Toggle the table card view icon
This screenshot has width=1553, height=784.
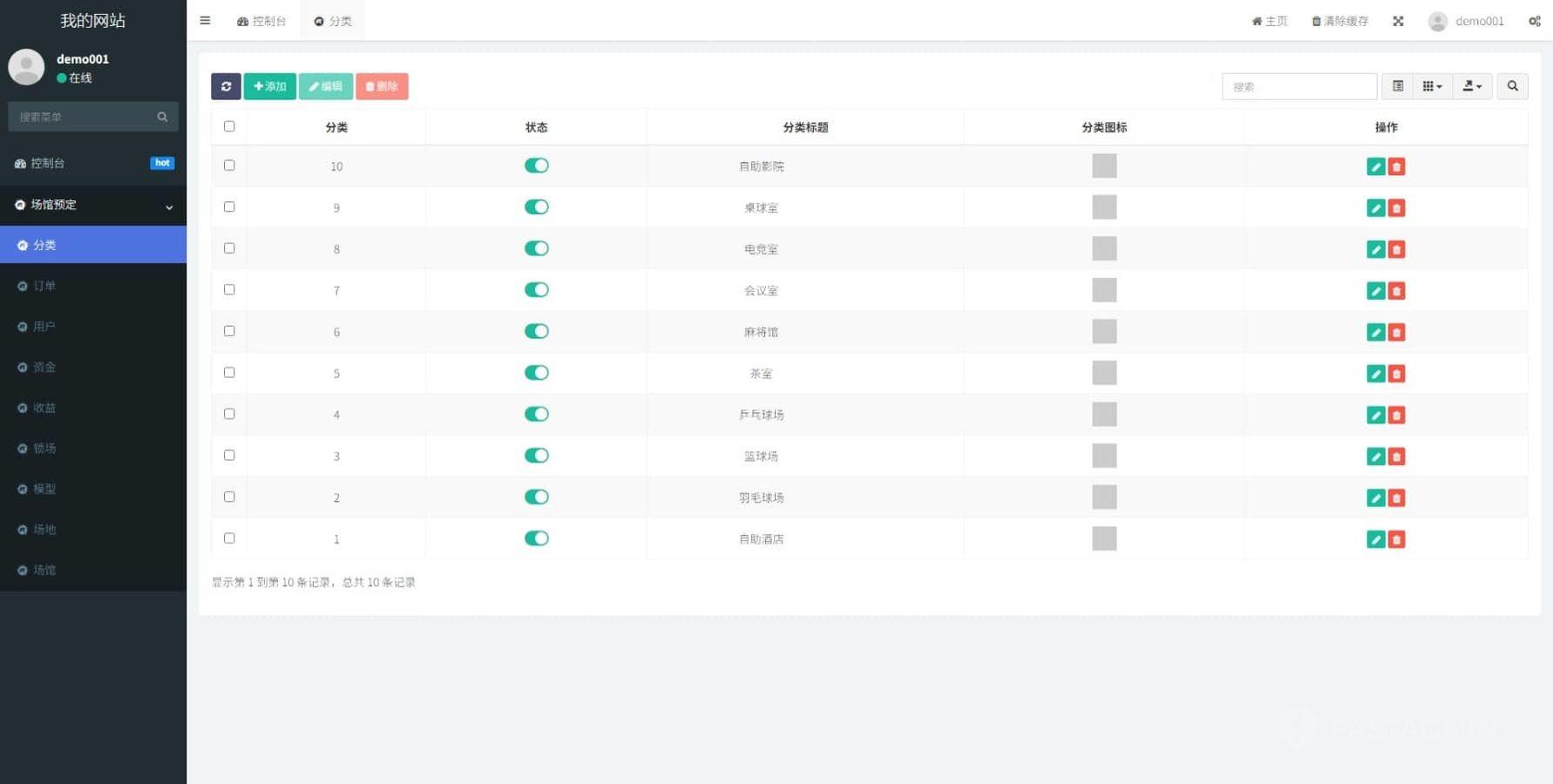point(1397,86)
